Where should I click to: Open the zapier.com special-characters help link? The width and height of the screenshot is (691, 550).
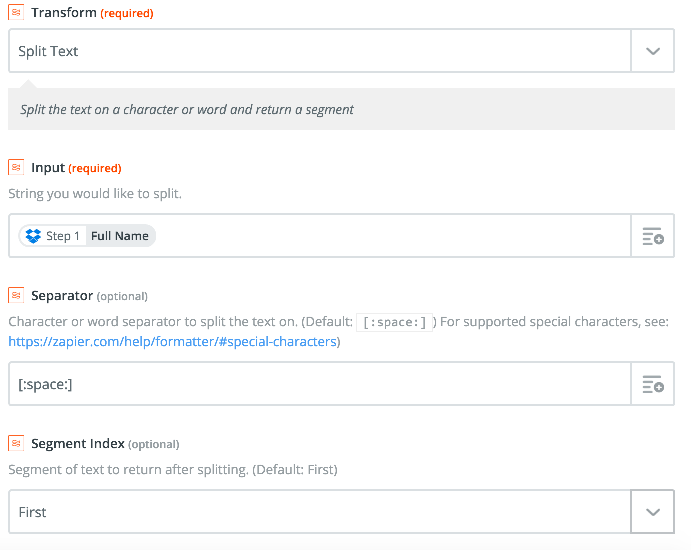coord(172,342)
